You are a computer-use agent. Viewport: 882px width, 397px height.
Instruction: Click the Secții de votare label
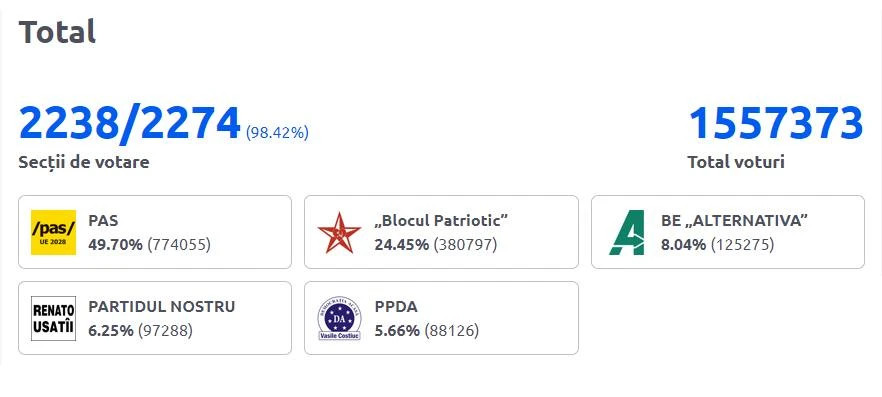[x=84, y=163]
